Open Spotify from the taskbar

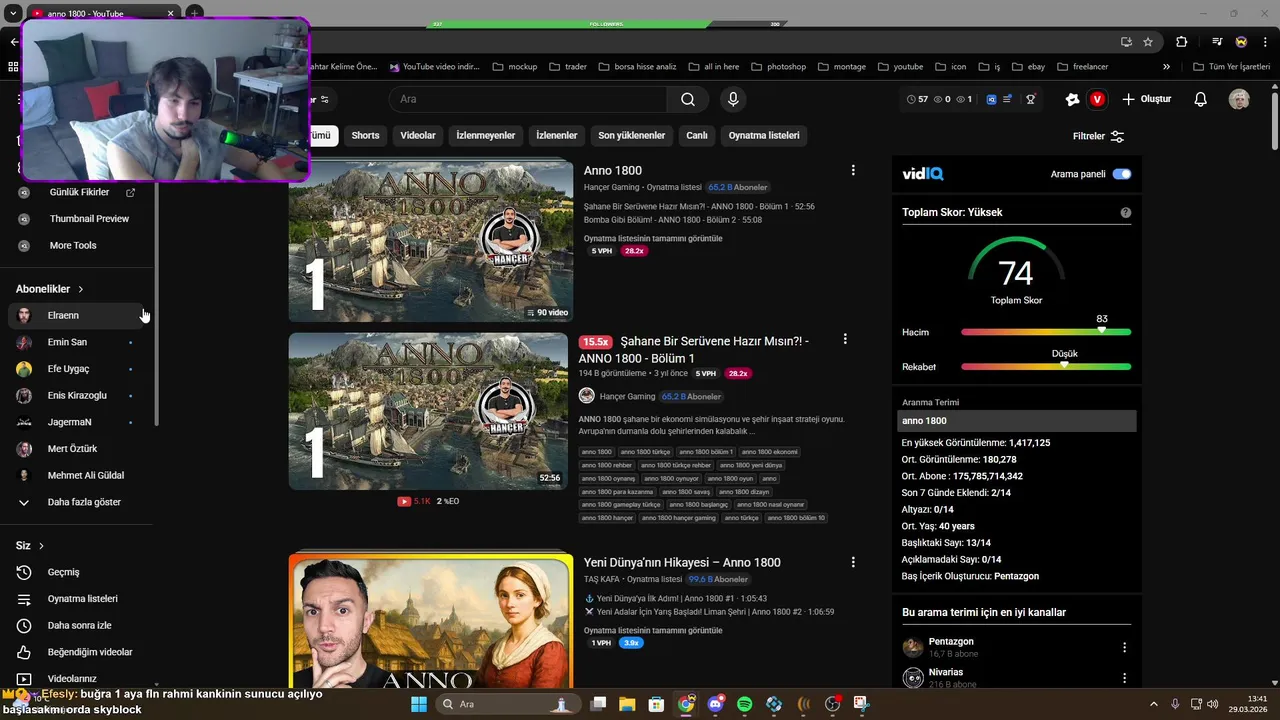(x=744, y=704)
